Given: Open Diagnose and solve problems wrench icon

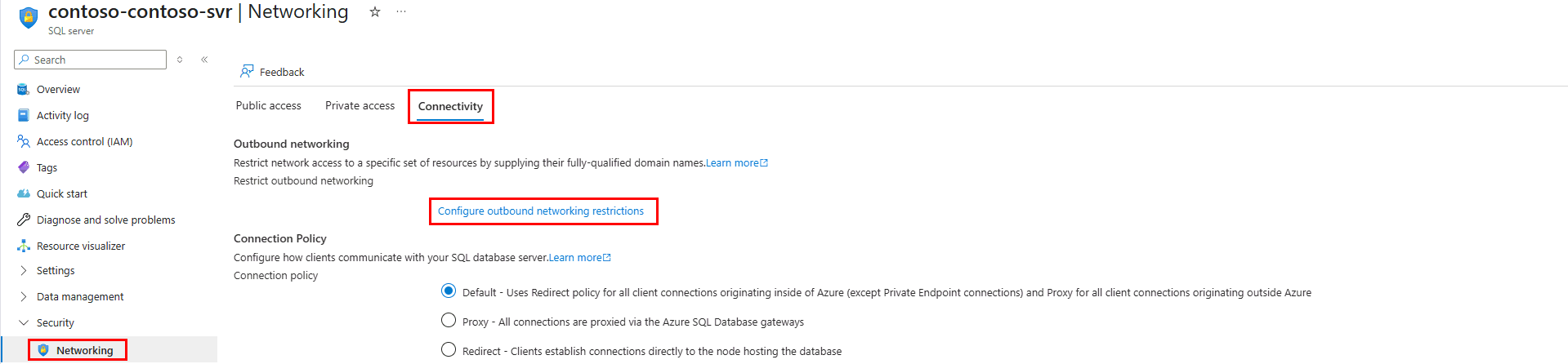Looking at the screenshot, I should (24, 220).
